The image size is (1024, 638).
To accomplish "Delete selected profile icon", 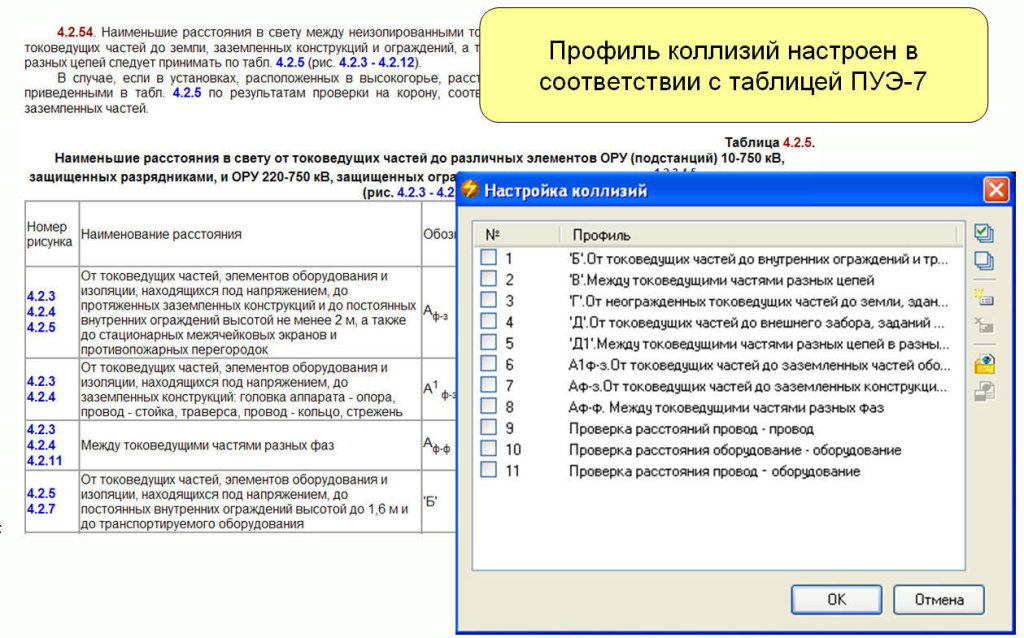I will (x=983, y=324).
